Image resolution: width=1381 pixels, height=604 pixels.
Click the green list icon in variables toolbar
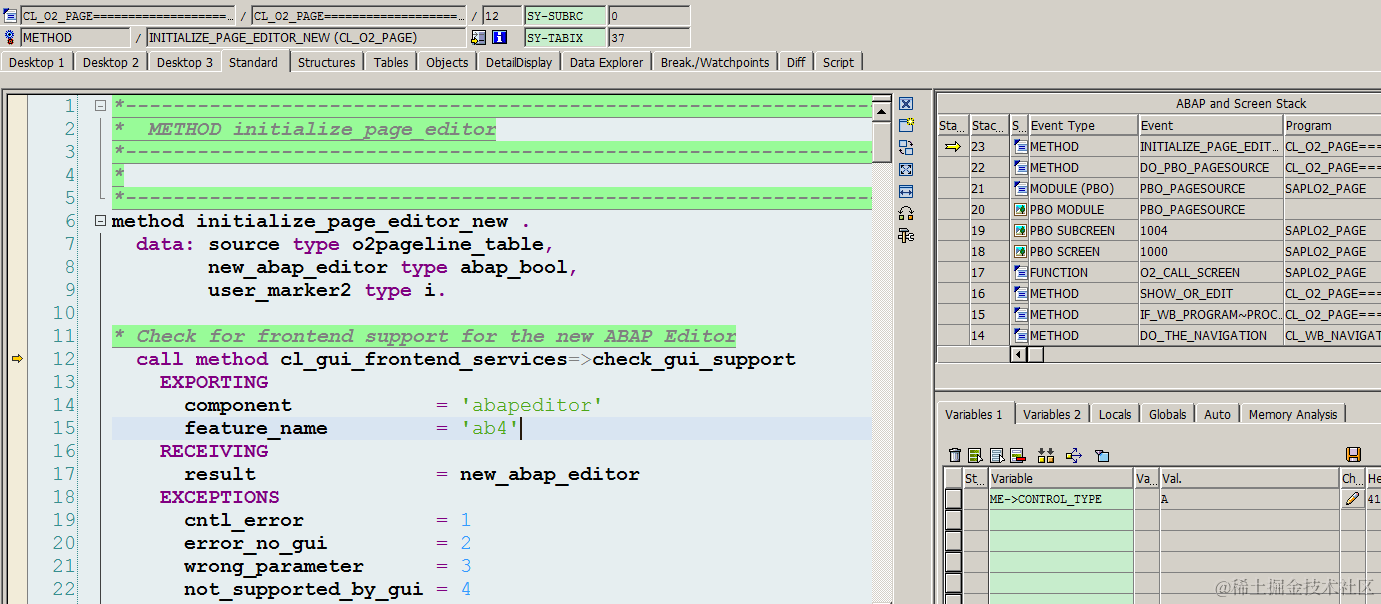974,455
